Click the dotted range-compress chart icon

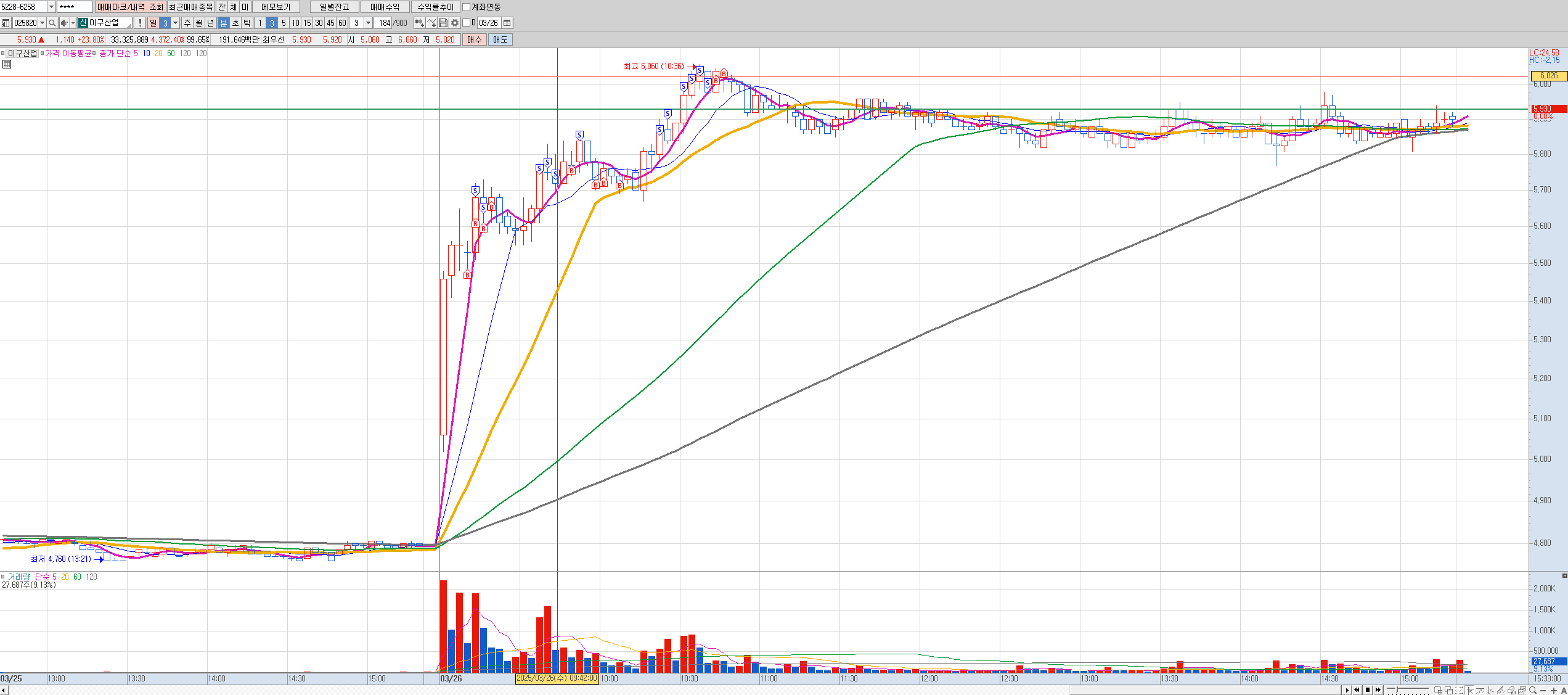[x=1459, y=690]
